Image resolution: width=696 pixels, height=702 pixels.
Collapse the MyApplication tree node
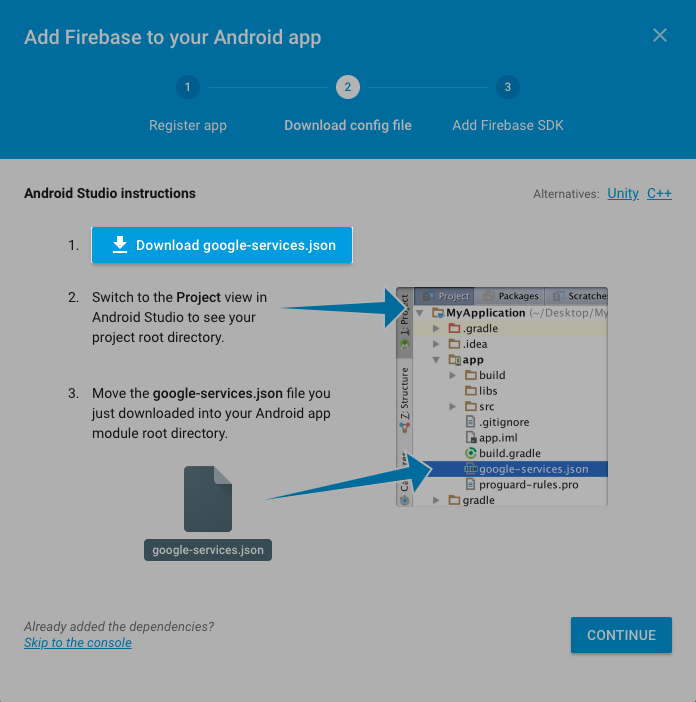(420, 312)
